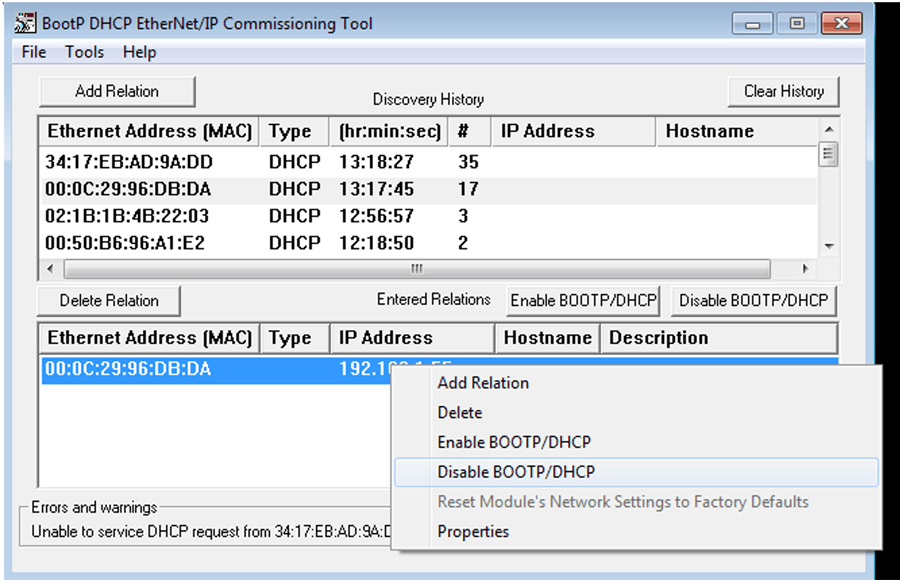Click the (hr:min:sec) column header
Screen dimensions: 900x580
coord(389,132)
